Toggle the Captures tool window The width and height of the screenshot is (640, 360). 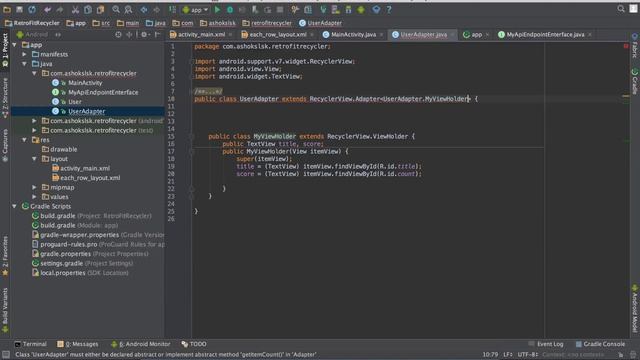point(5,145)
